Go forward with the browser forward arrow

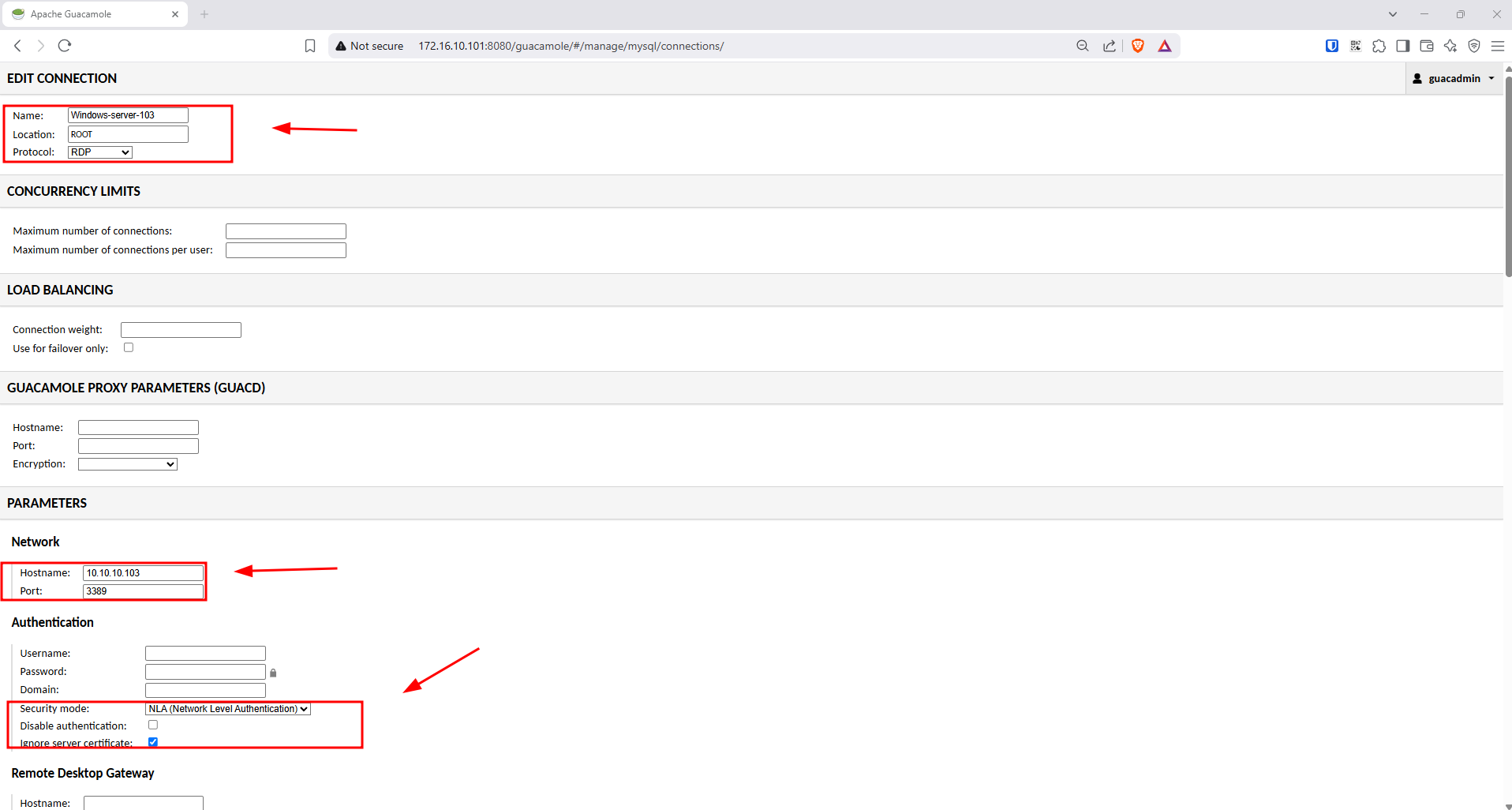tap(41, 46)
